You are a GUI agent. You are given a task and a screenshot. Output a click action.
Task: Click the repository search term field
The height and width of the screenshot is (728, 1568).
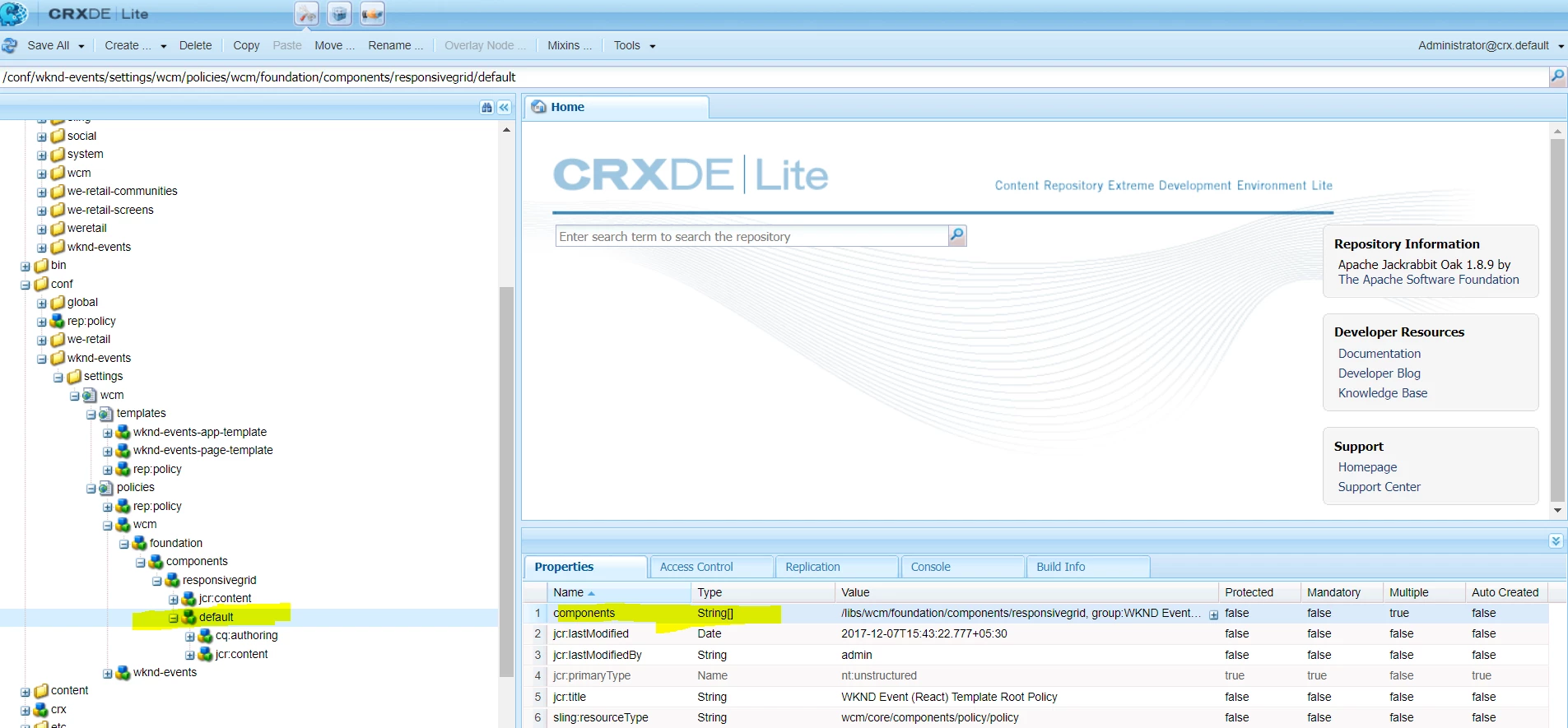tap(751, 236)
